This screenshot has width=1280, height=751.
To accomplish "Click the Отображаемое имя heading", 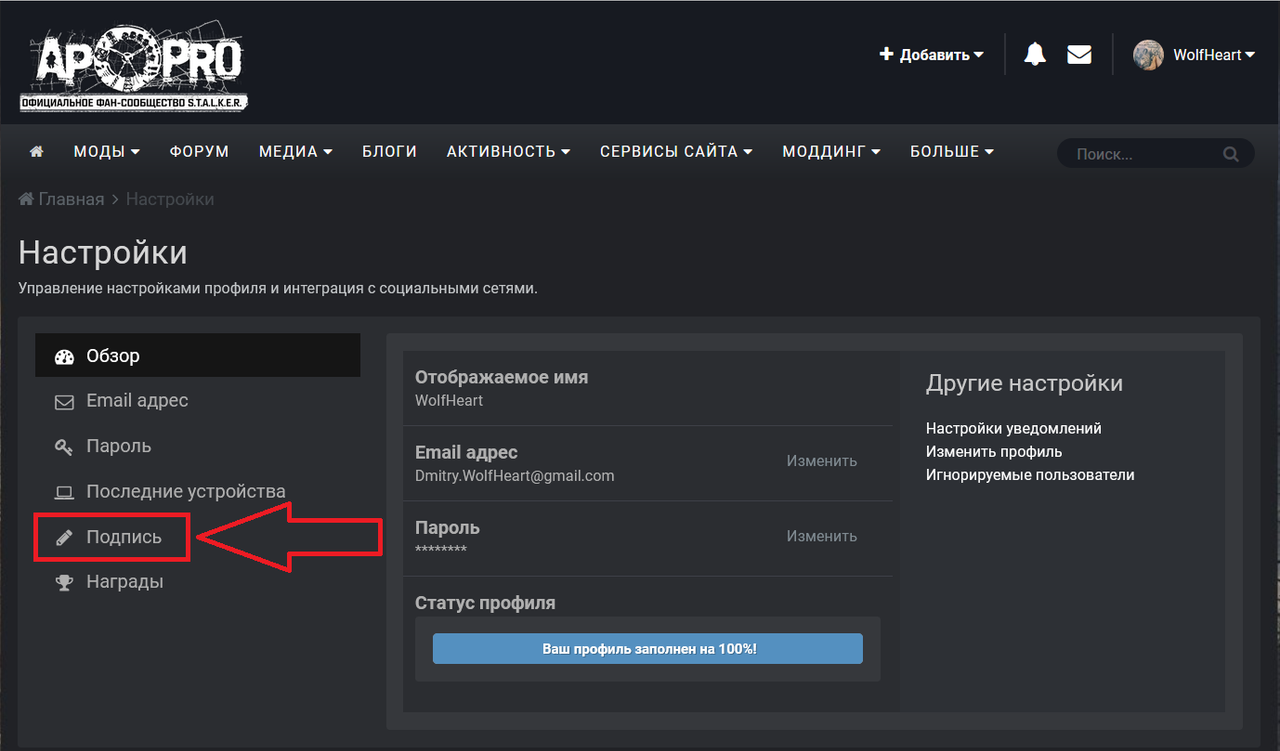I will [x=502, y=377].
